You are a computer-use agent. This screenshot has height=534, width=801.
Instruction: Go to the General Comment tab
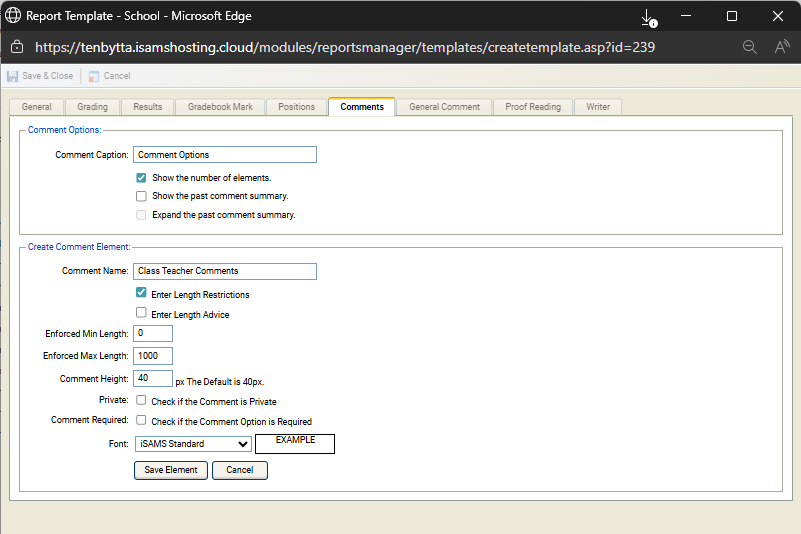444,107
